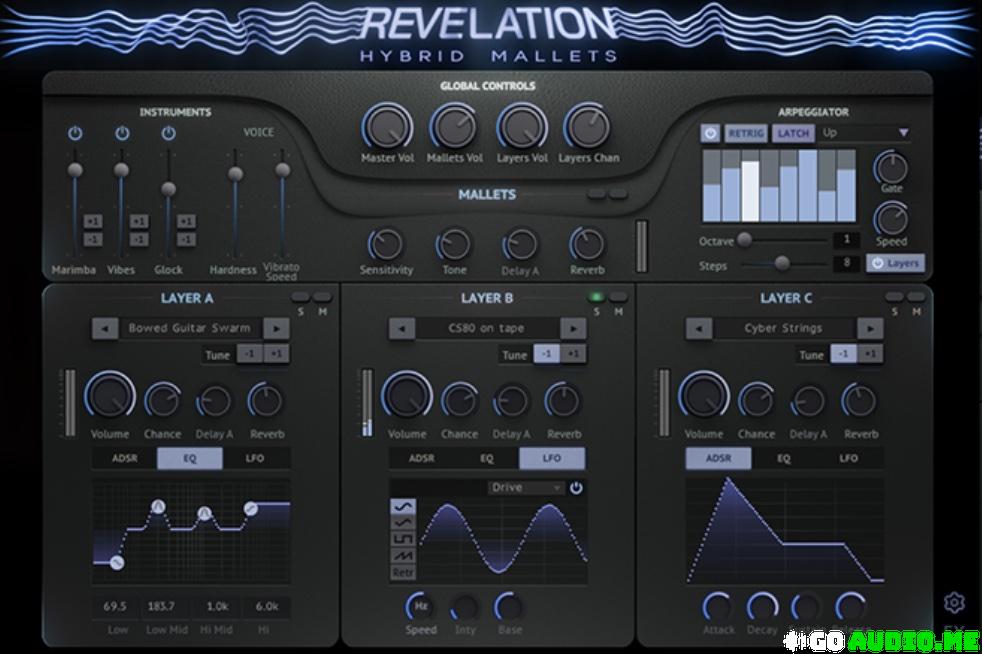Click the LFO Drive power icon
982x654 pixels.
pyautogui.click(x=576, y=487)
